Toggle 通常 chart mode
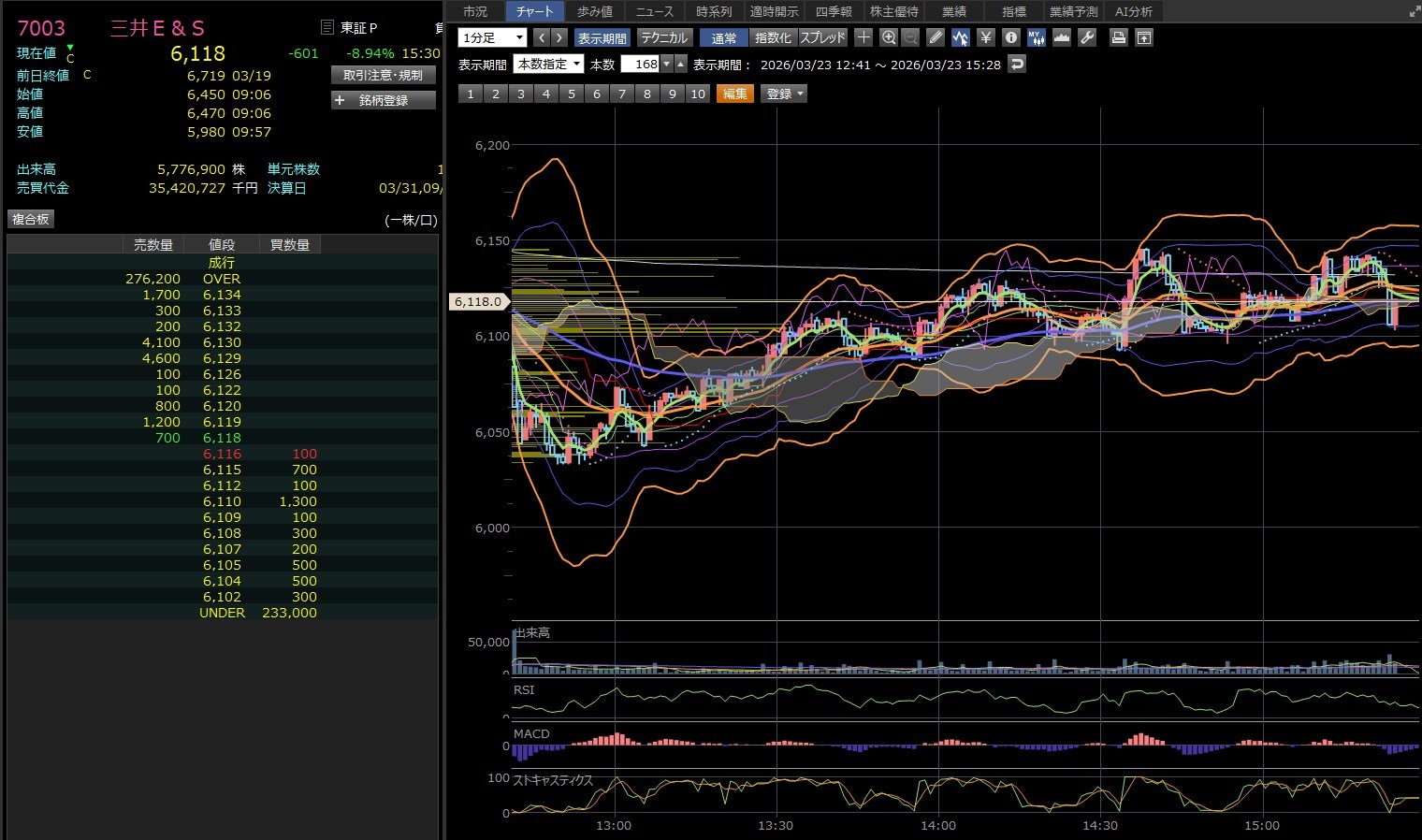 (x=723, y=38)
